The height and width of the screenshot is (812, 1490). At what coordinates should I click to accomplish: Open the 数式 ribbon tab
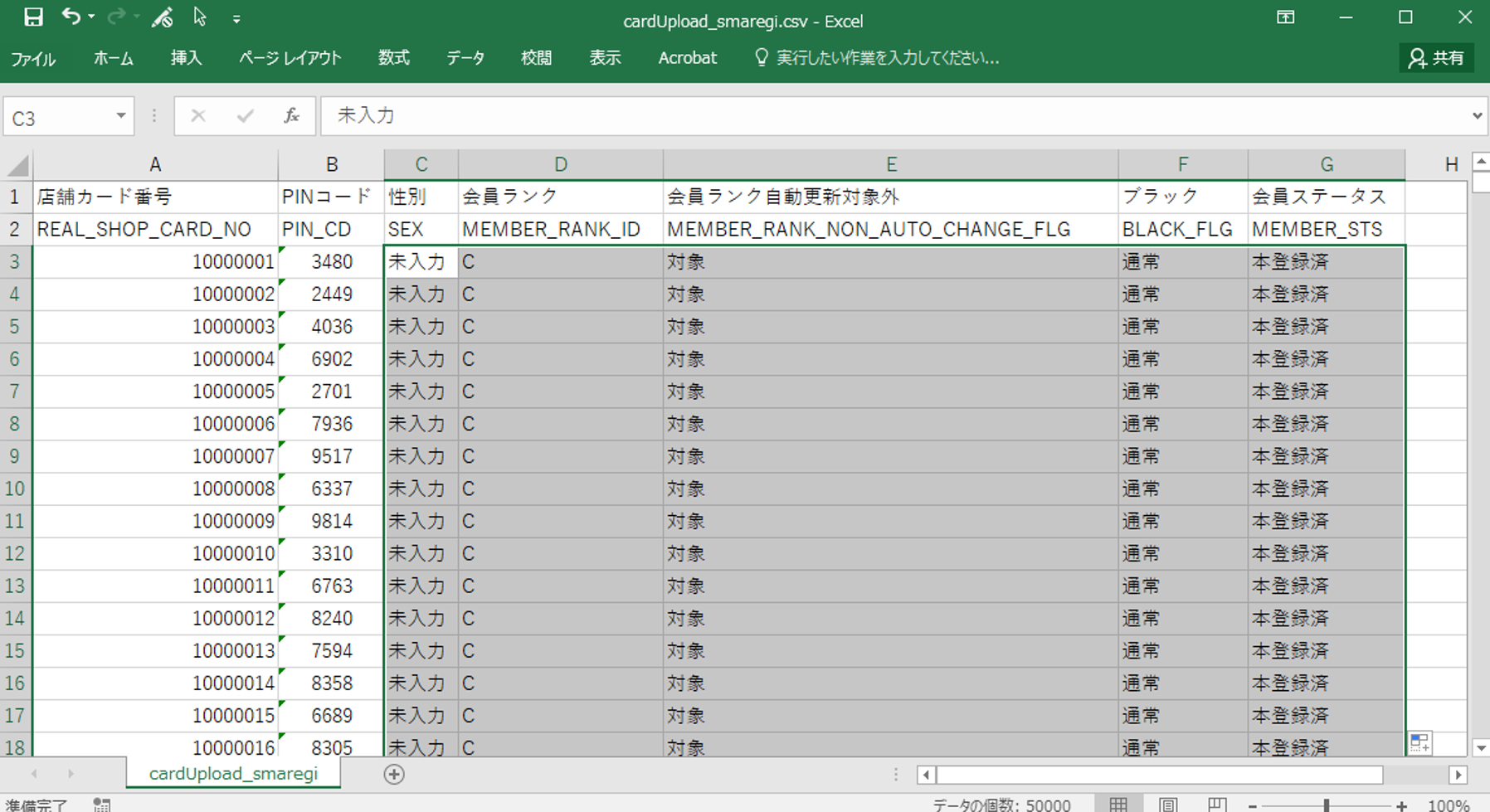click(x=394, y=58)
